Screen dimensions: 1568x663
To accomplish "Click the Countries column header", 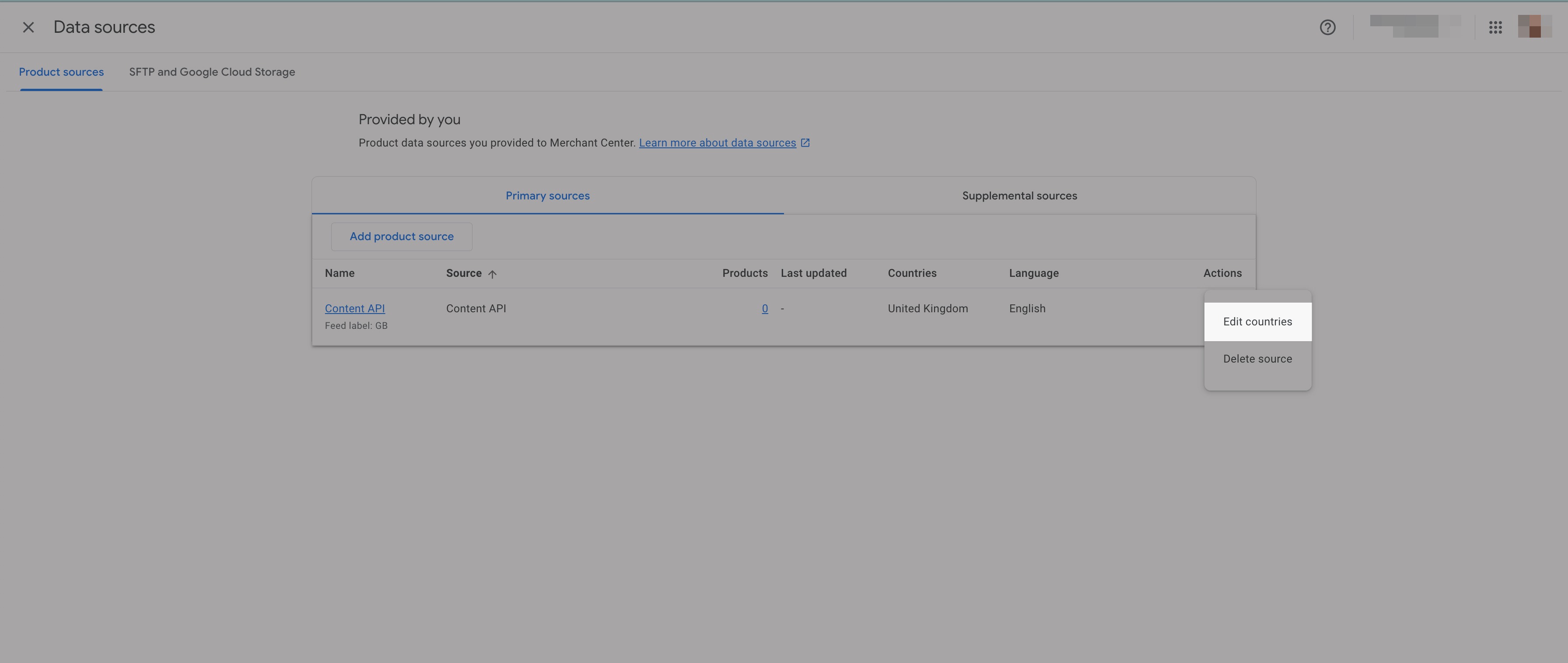I will 912,274.
